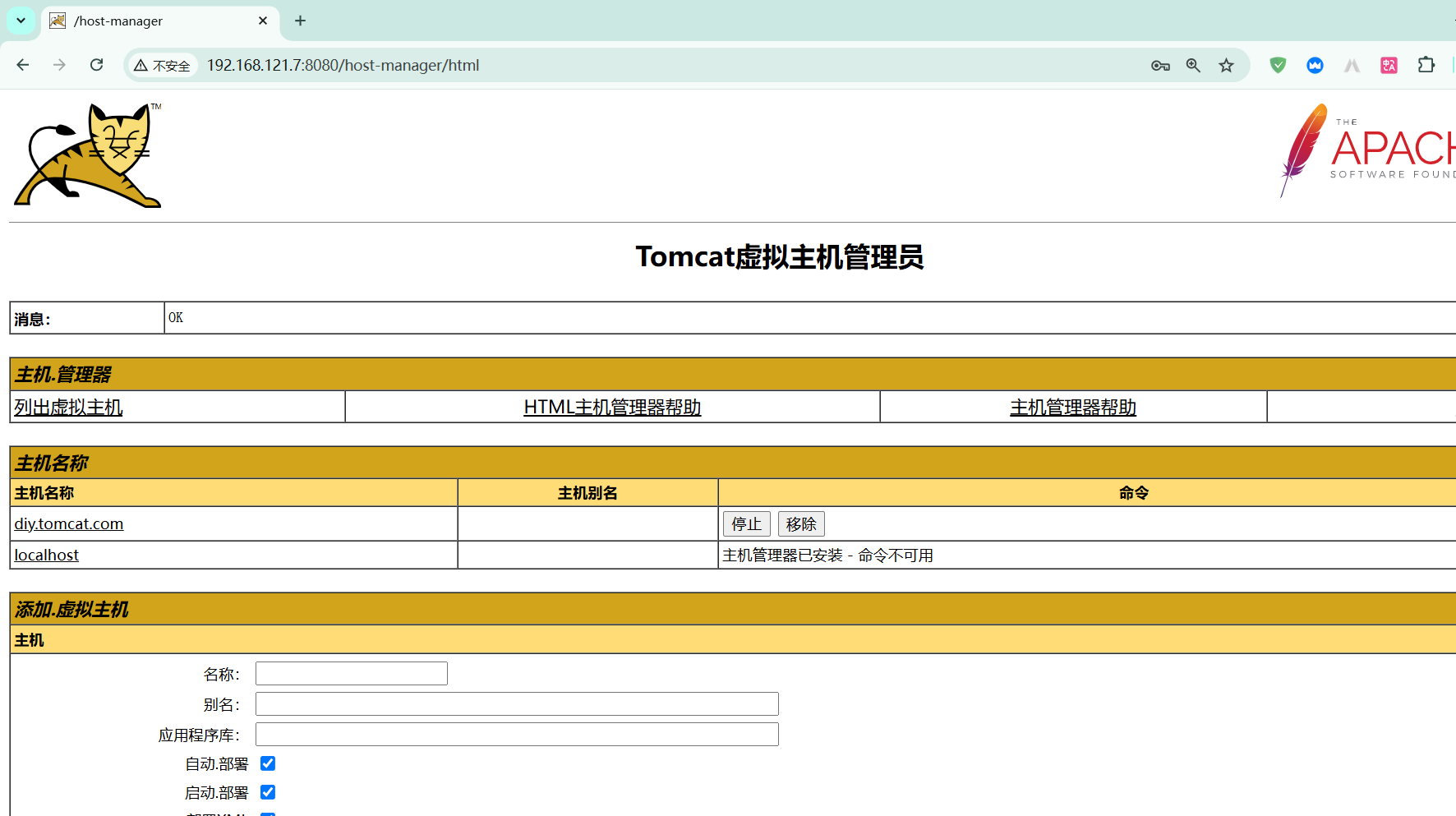
Task: Open the tab search dropdown arrow
Action: 21,21
